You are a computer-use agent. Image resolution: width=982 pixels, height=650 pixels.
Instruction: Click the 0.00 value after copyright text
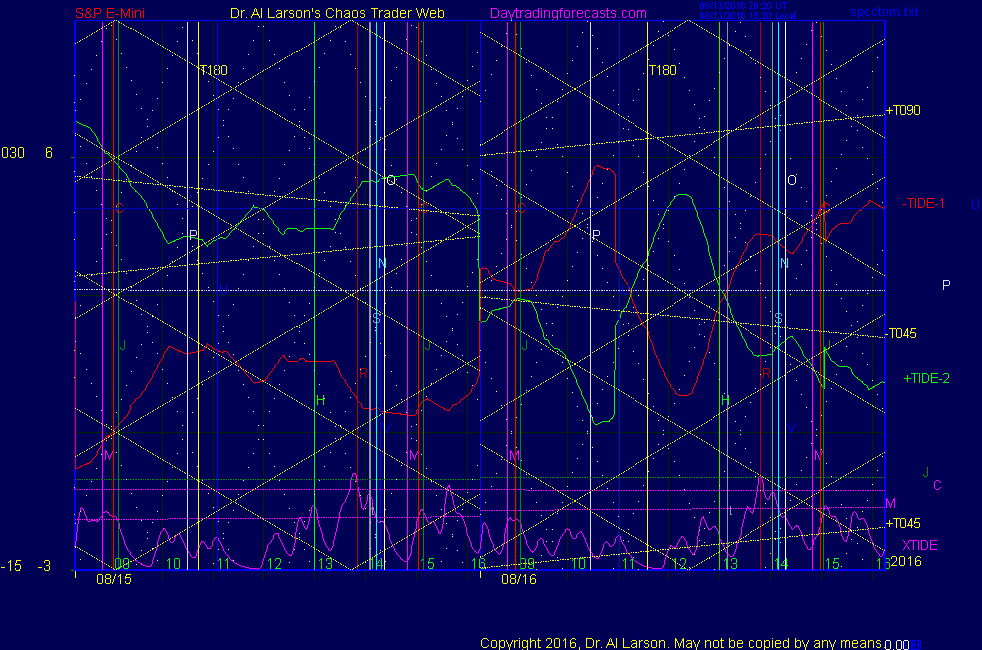[x=897, y=645]
